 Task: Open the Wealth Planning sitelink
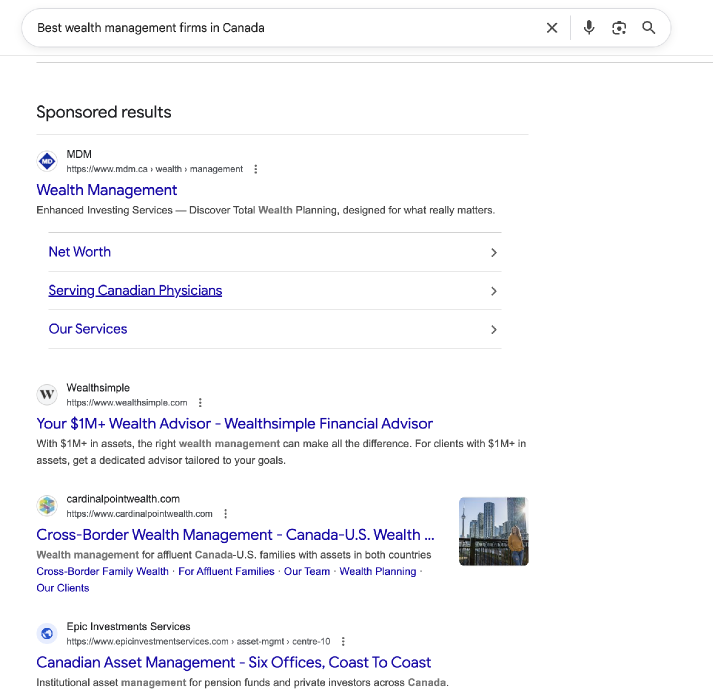[x=378, y=571]
